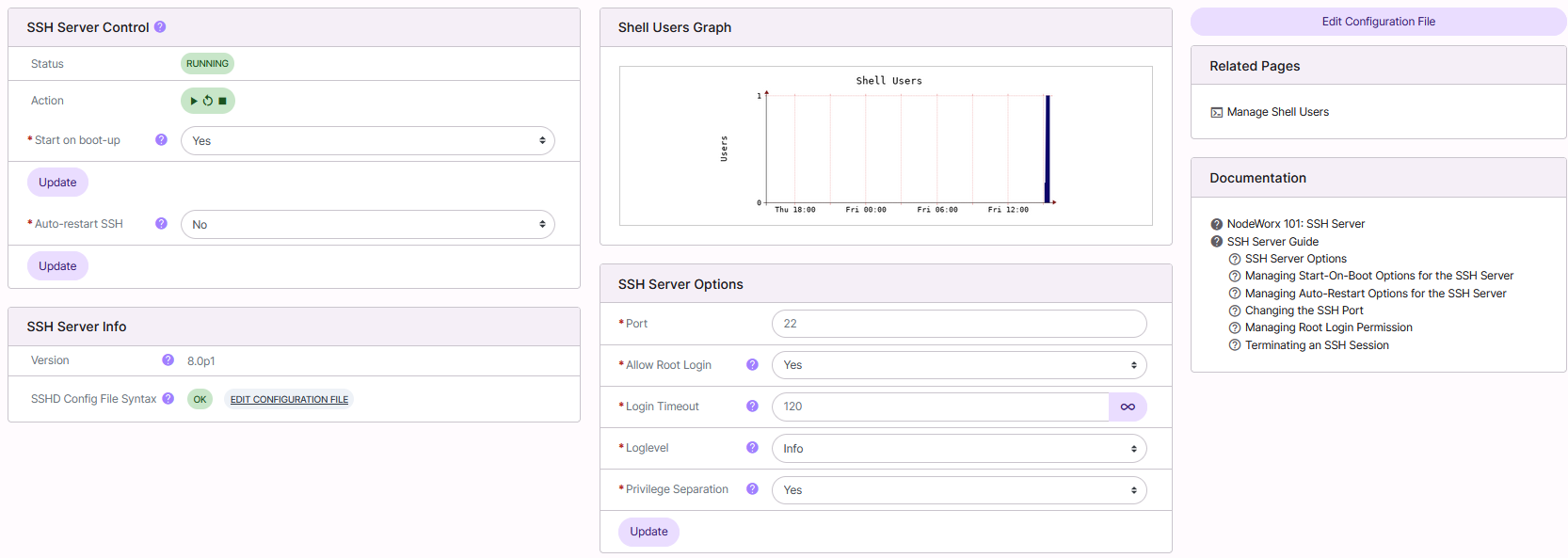The width and height of the screenshot is (1568, 558).
Task: Click the Shell Users graph image
Action: [x=886, y=146]
